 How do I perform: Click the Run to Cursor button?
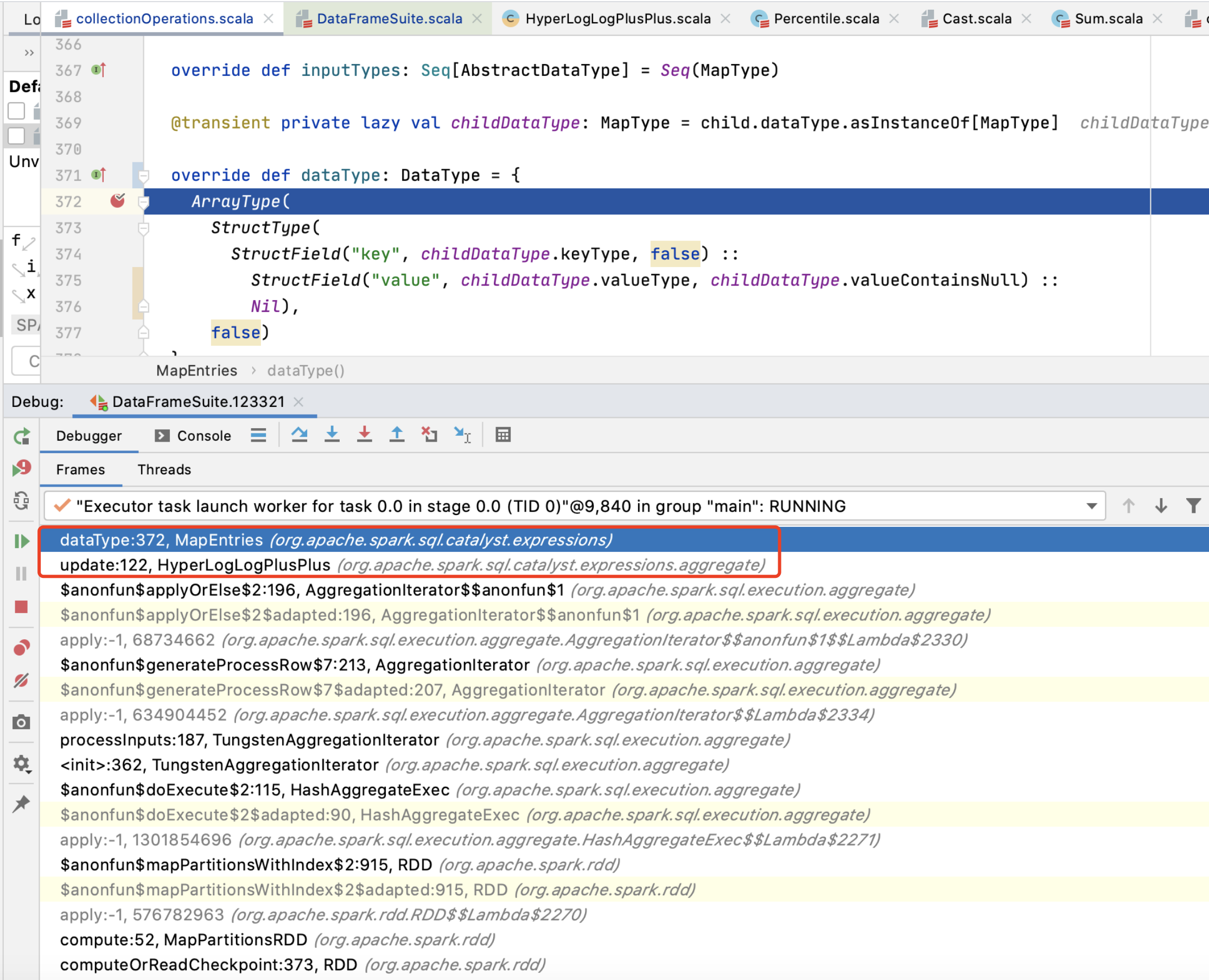(462, 435)
